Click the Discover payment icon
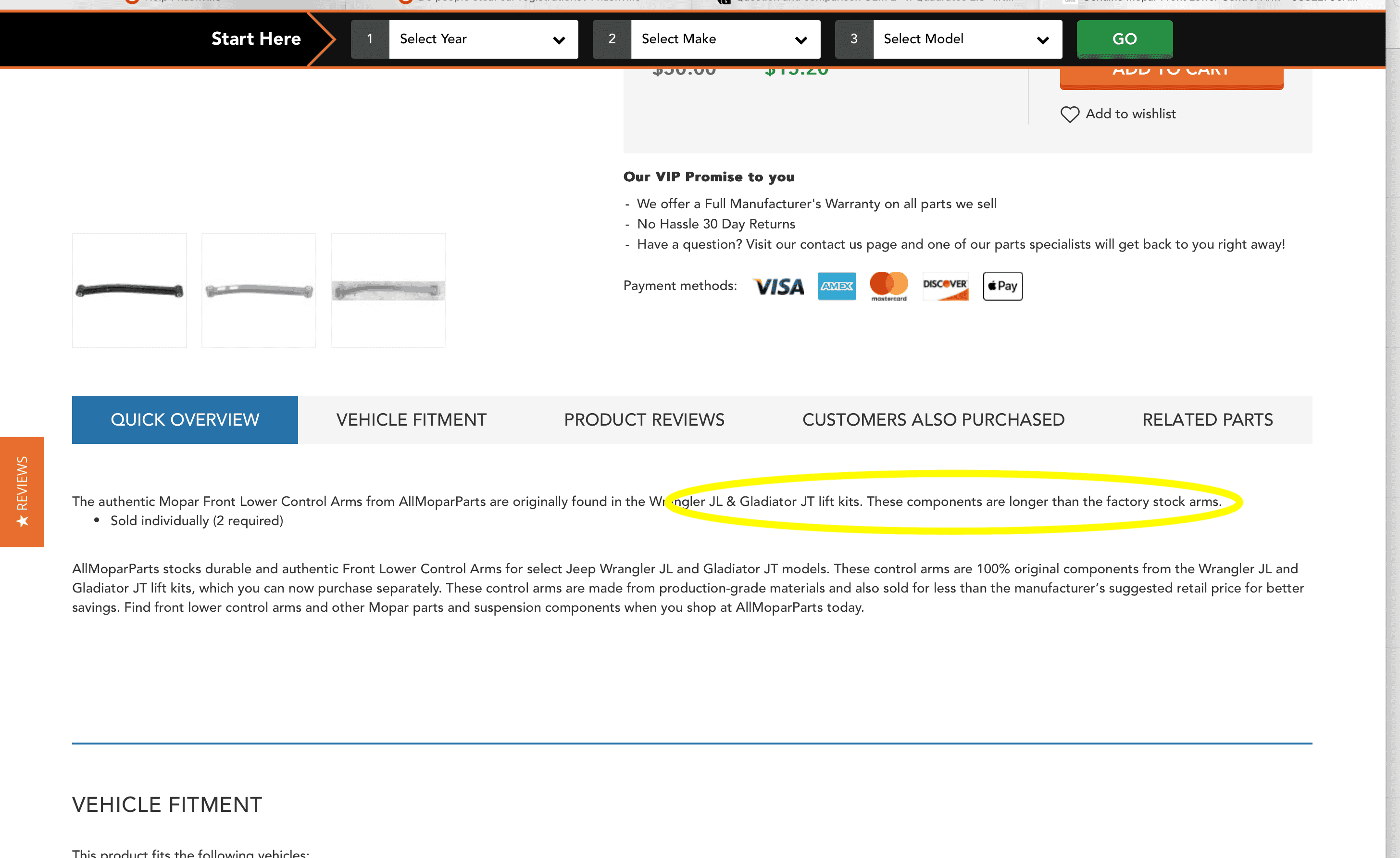Image resolution: width=1400 pixels, height=858 pixels. tap(945, 286)
